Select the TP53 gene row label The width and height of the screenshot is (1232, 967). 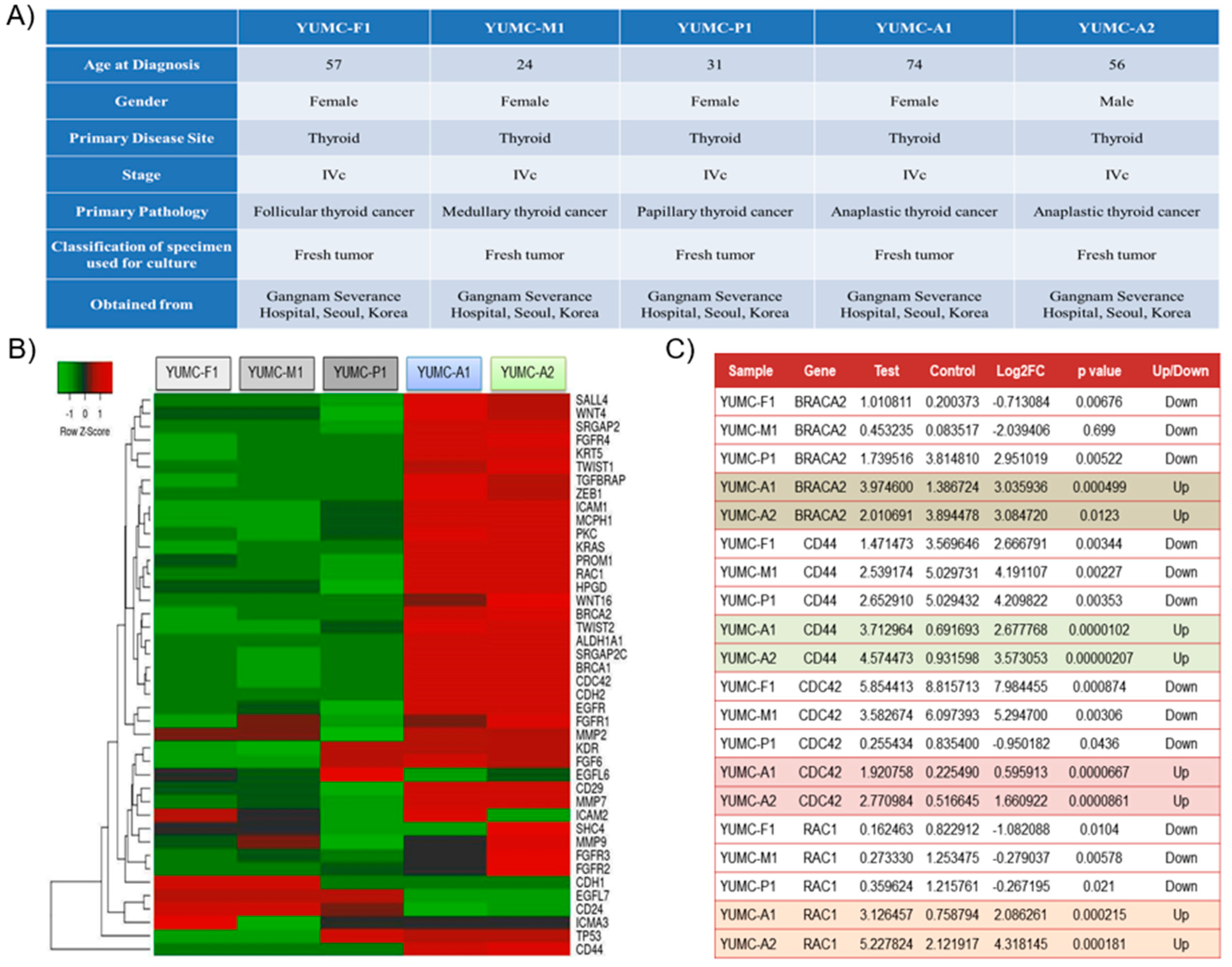pos(588,936)
